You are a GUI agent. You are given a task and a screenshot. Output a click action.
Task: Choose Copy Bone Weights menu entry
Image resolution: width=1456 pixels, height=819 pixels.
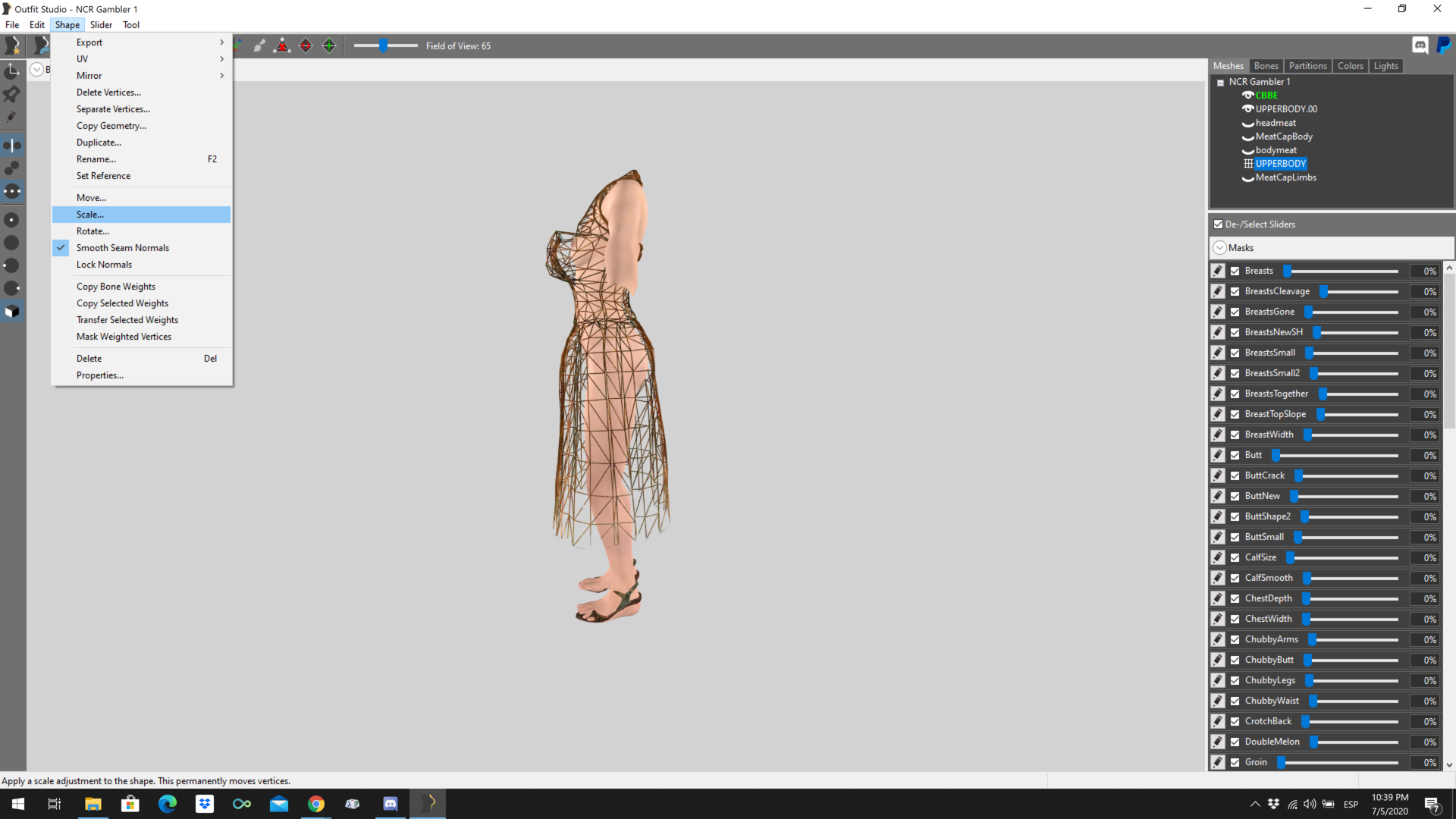[x=141, y=287]
